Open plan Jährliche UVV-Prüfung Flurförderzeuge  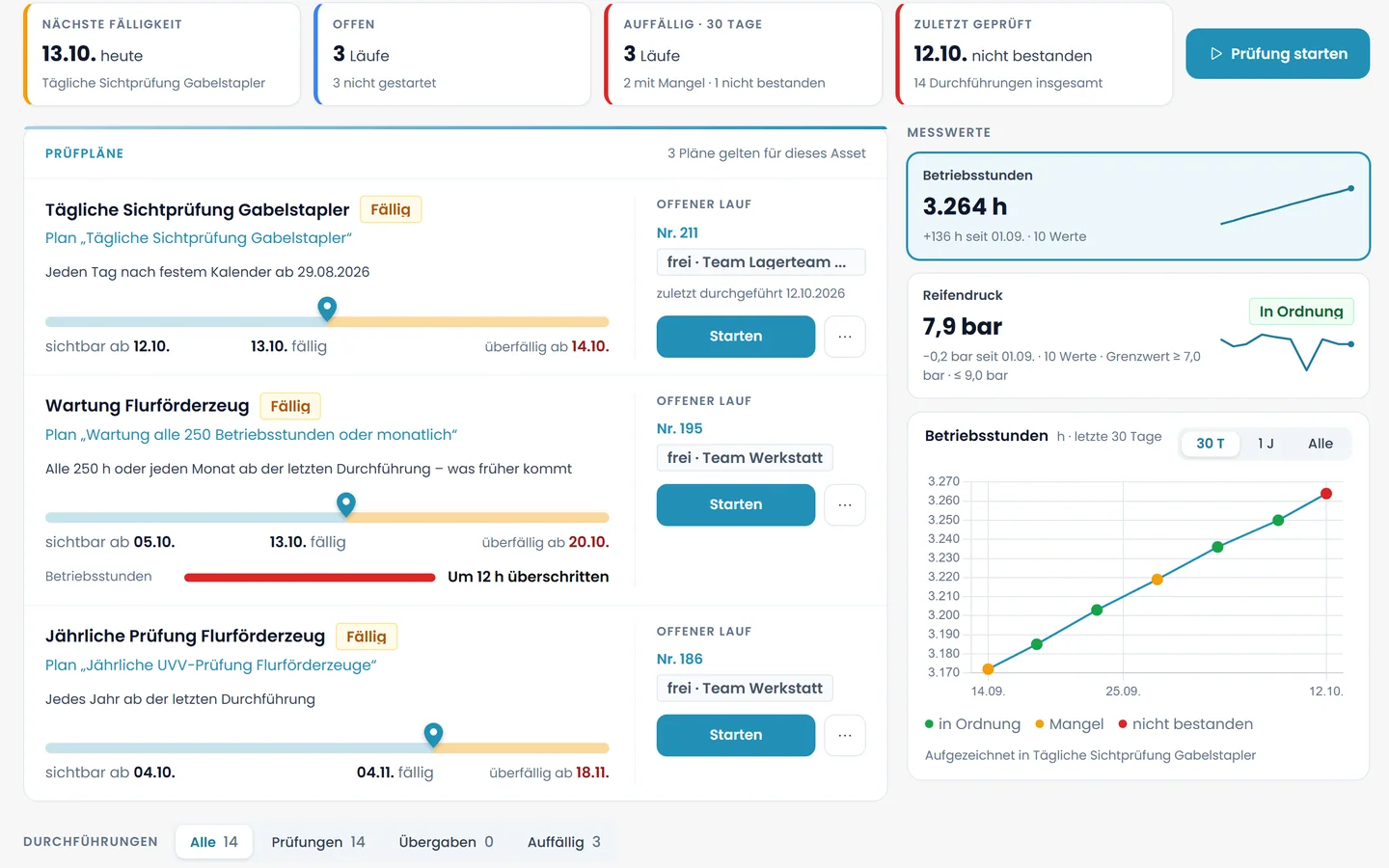(211, 665)
